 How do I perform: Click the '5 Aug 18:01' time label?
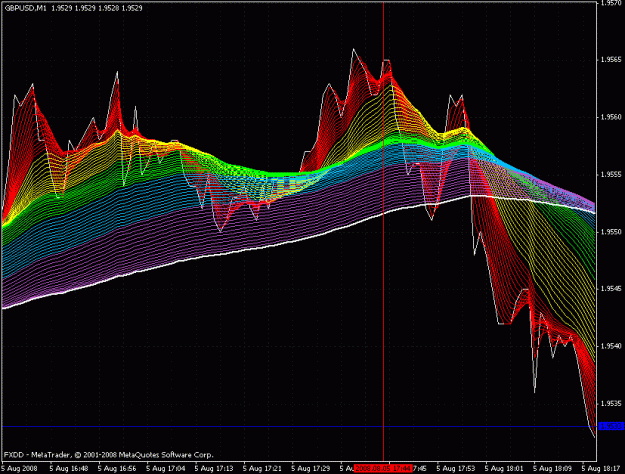tap(504, 468)
